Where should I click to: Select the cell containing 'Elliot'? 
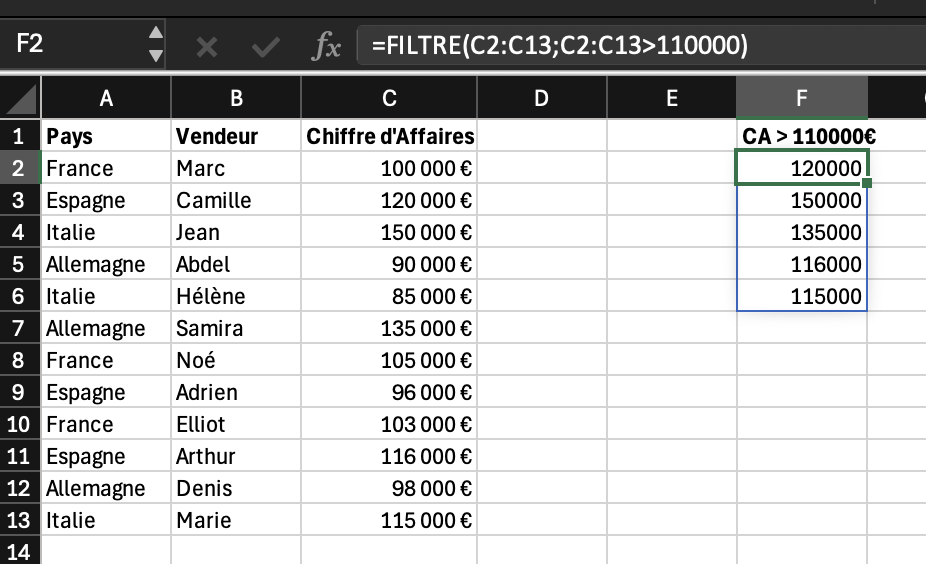pos(236,424)
